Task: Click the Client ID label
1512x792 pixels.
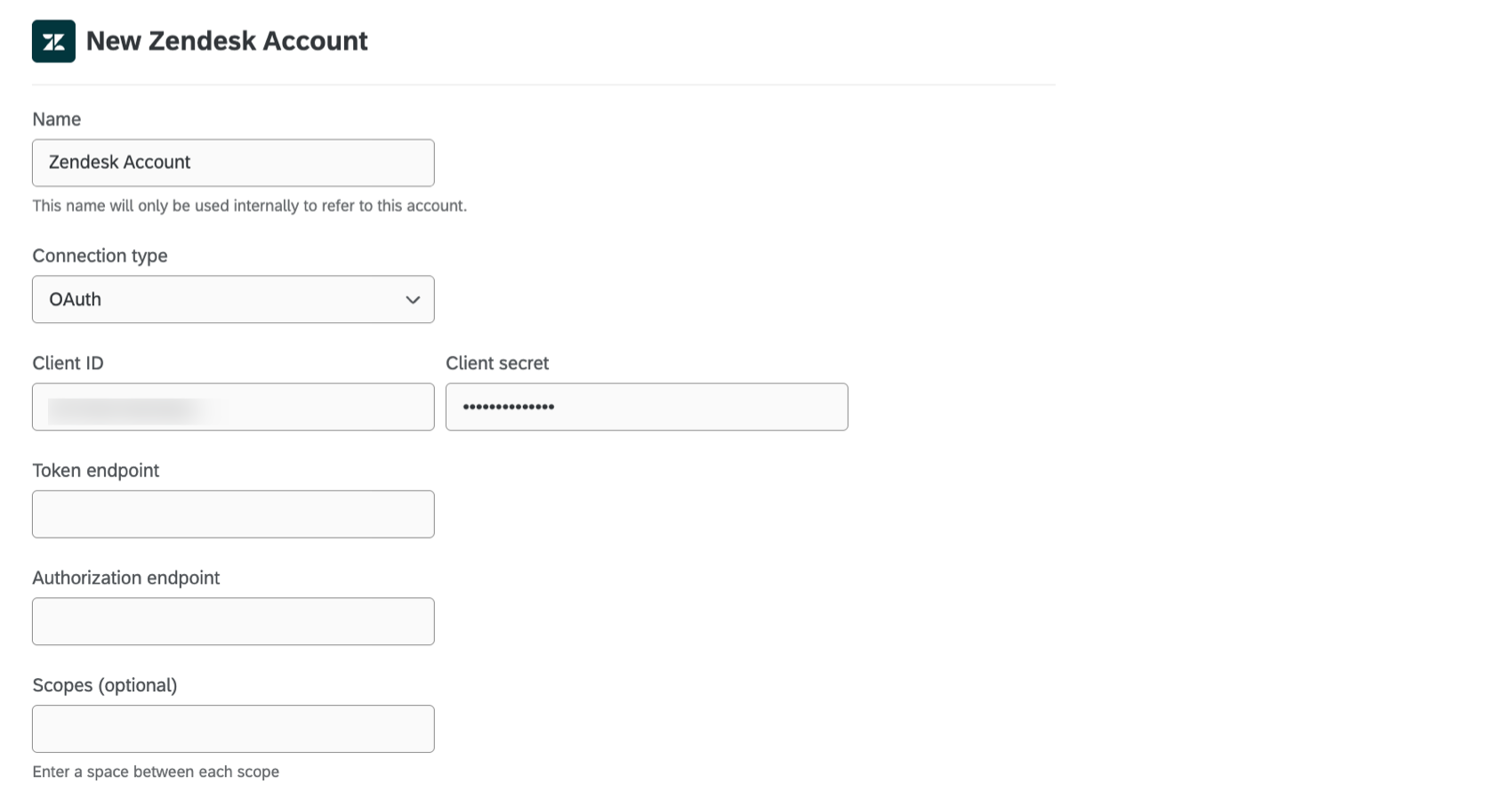Action: point(68,363)
